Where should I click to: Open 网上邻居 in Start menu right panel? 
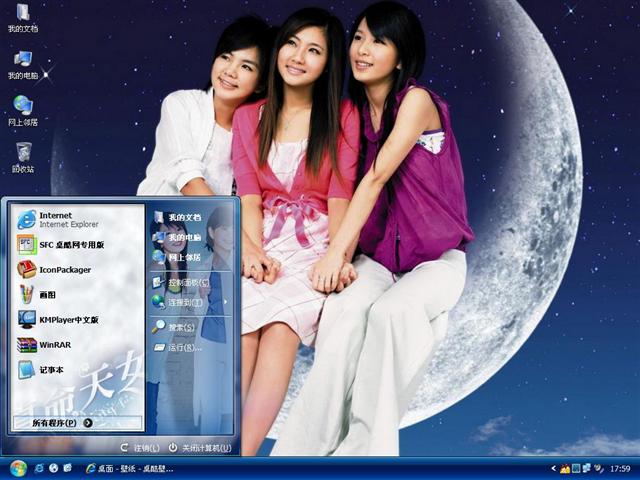coord(191,258)
